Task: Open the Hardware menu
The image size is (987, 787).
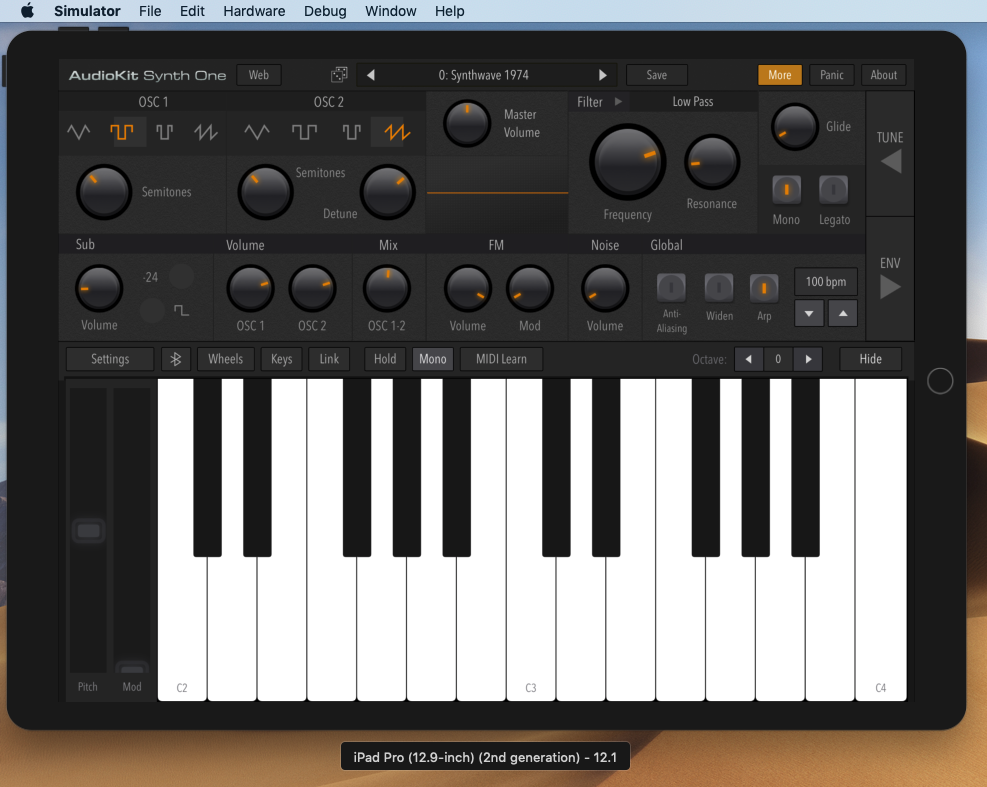Action: pos(254,11)
